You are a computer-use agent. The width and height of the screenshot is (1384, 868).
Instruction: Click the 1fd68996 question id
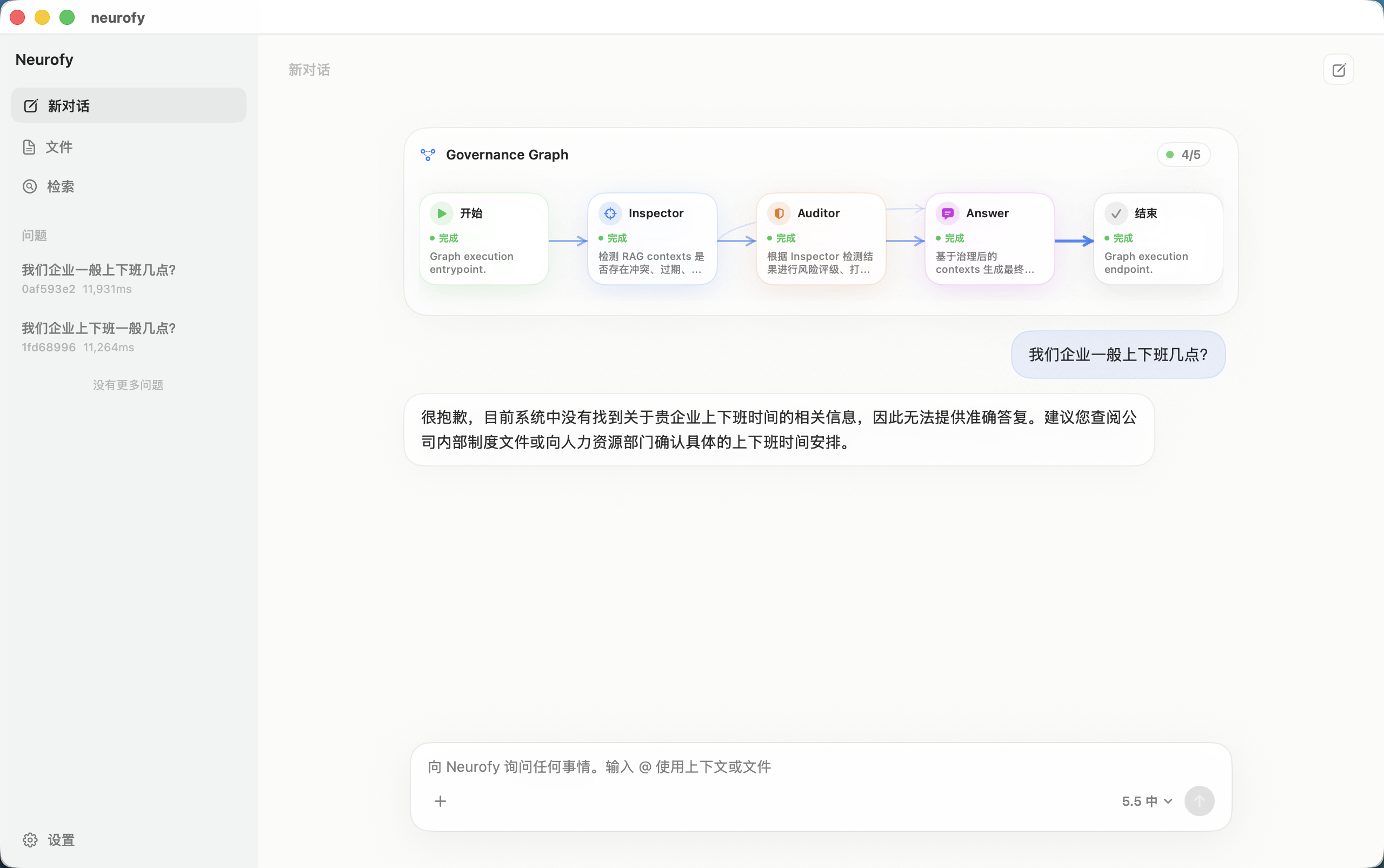[x=49, y=348]
